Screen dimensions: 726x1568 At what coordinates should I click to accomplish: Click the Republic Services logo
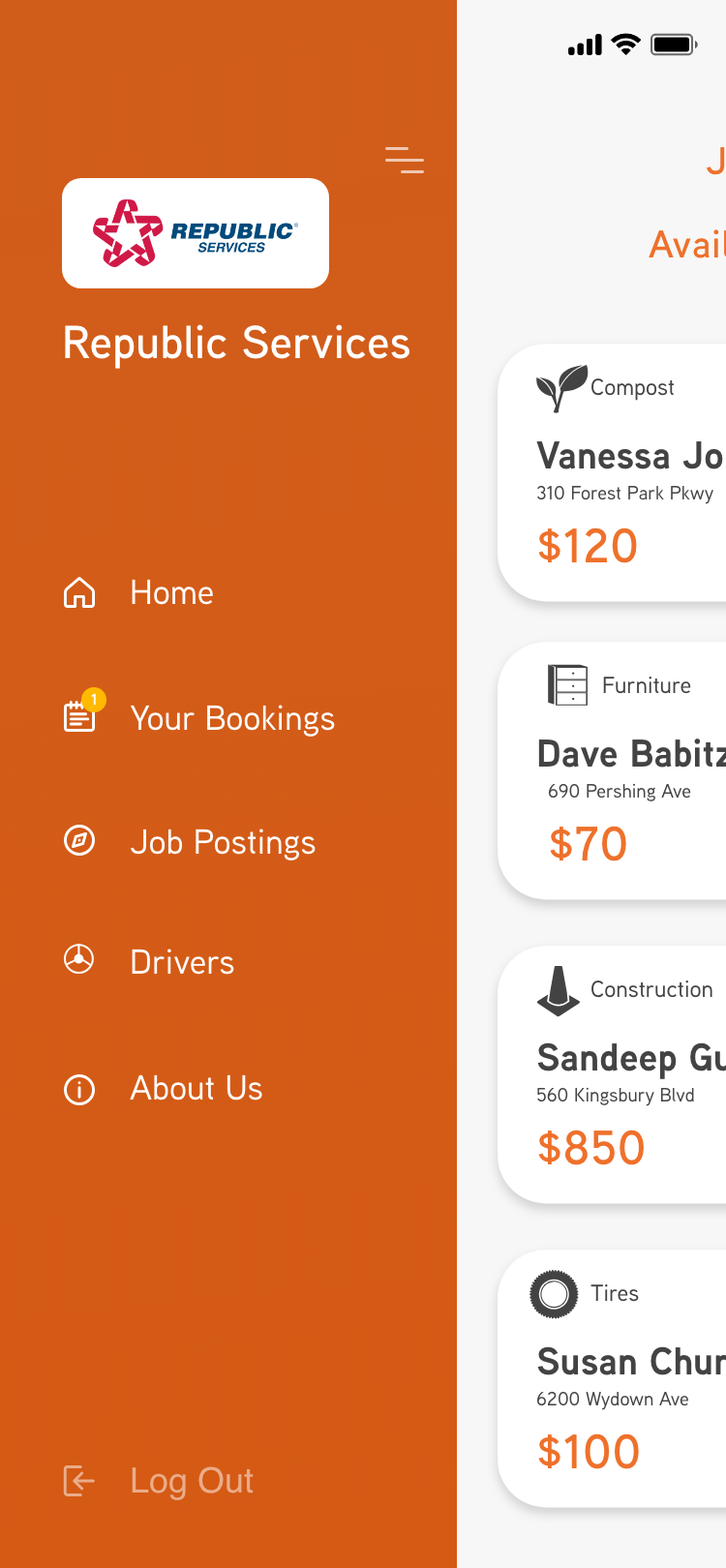tap(196, 233)
